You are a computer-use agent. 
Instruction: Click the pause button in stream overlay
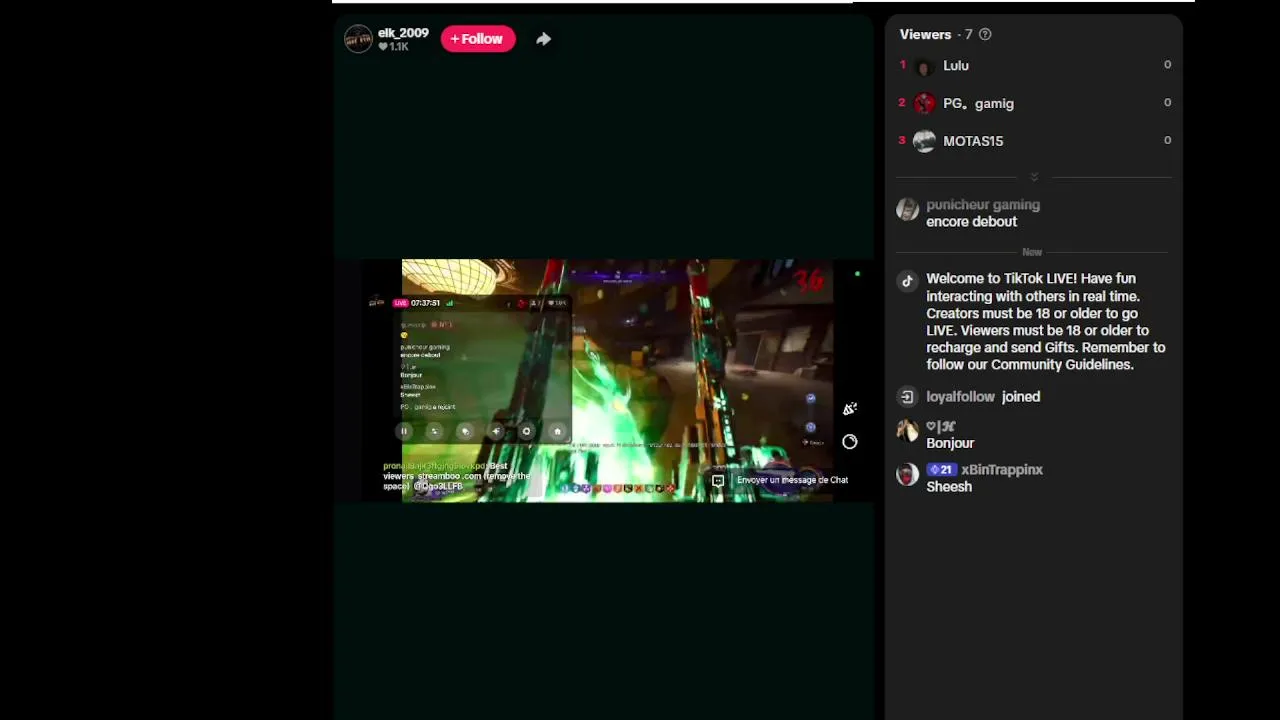(404, 431)
